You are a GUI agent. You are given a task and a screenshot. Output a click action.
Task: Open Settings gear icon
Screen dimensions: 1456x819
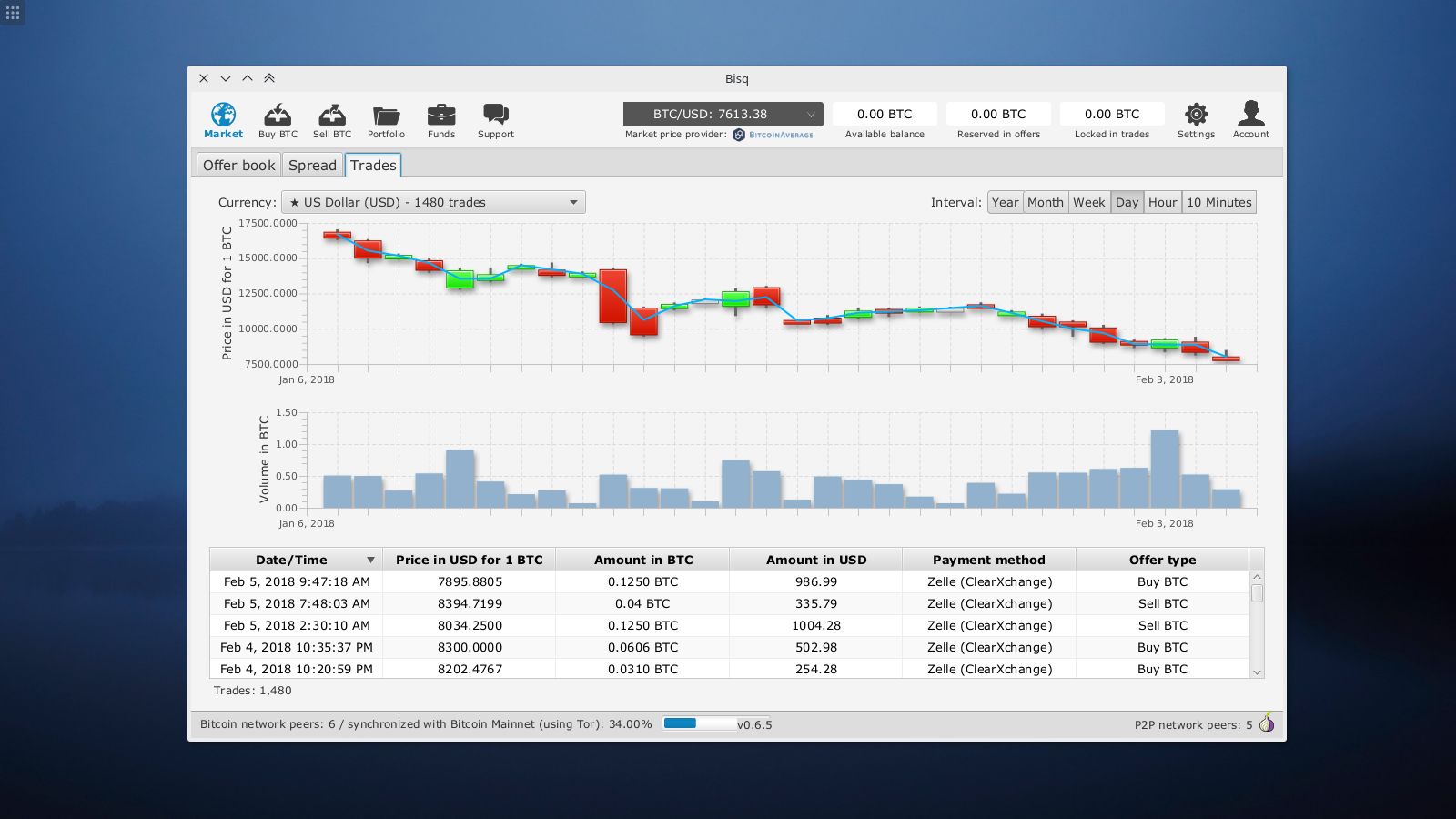tap(1196, 114)
